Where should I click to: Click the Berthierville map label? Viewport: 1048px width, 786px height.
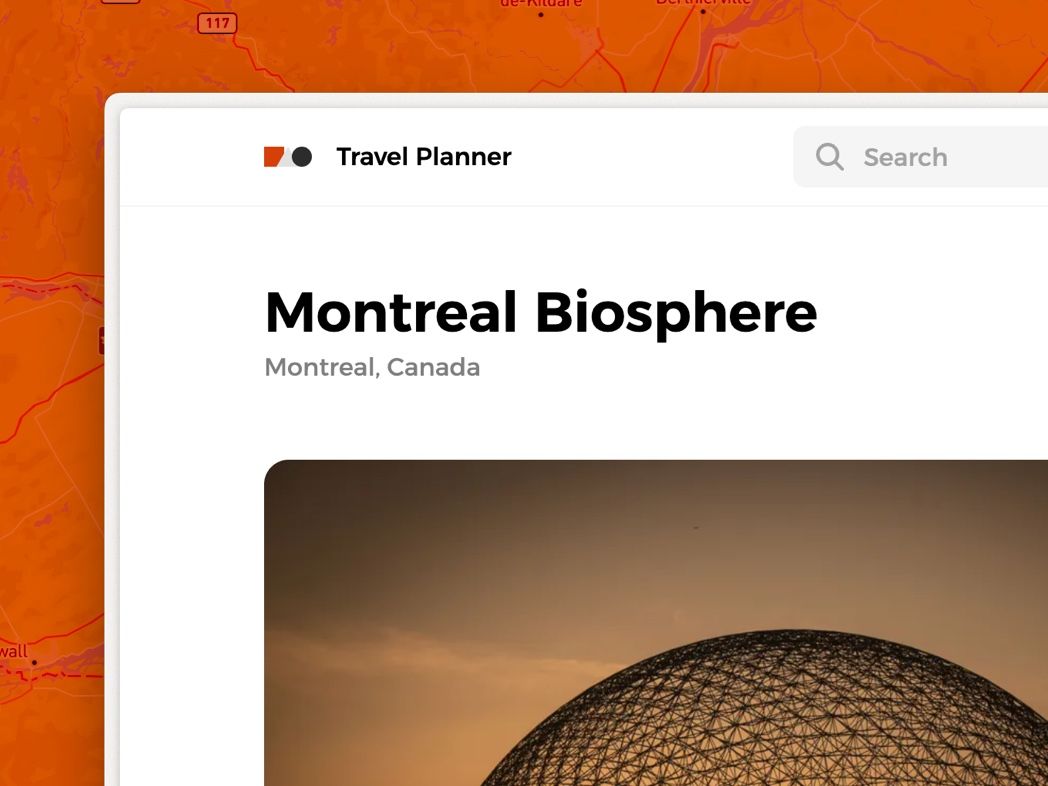(x=702, y=2)
